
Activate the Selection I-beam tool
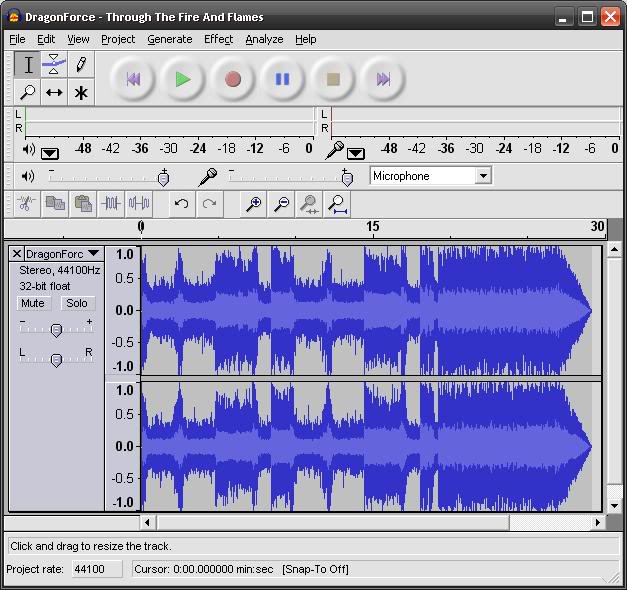coord(29,65)
